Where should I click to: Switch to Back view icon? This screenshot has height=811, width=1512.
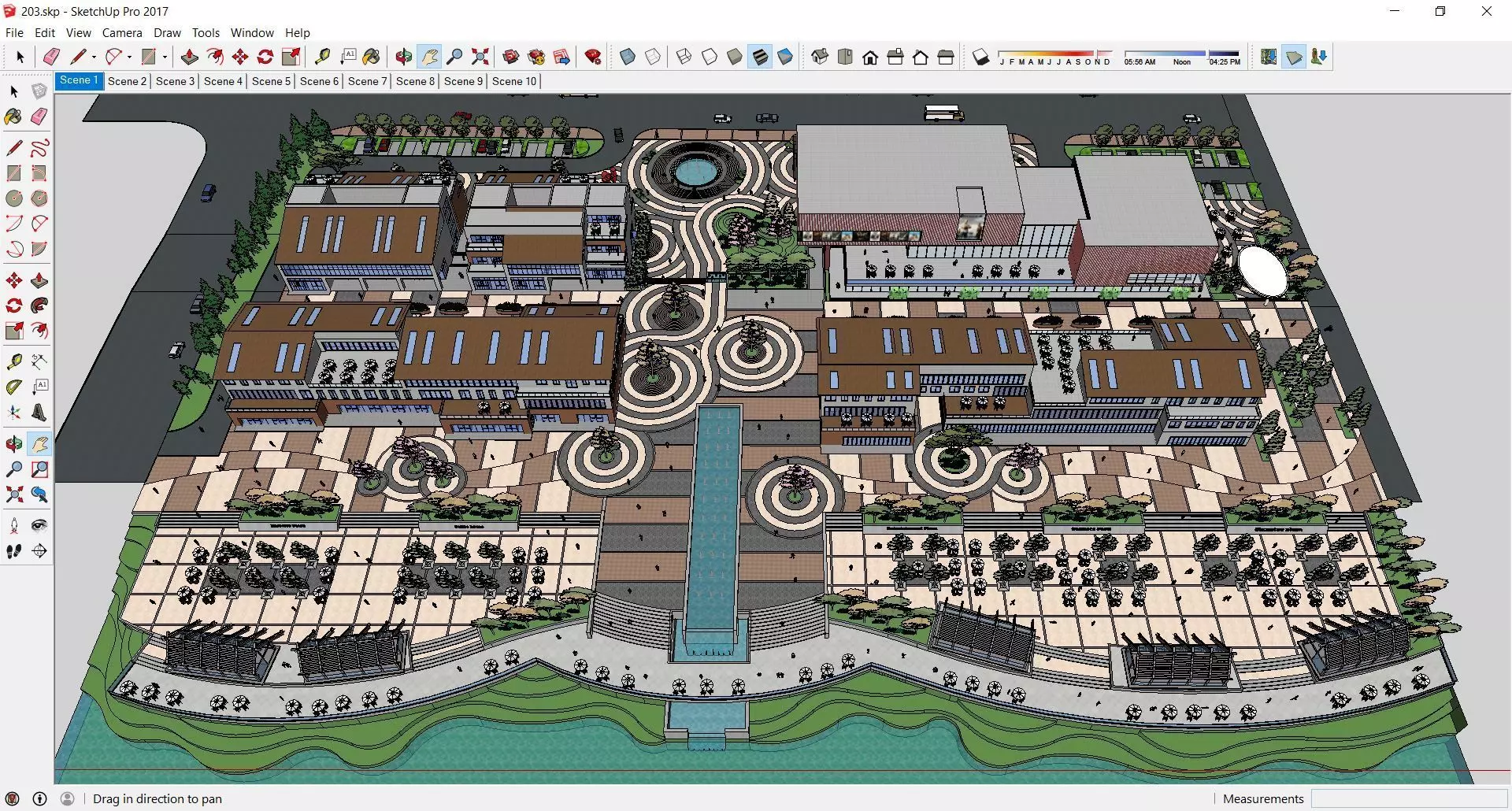921,57
